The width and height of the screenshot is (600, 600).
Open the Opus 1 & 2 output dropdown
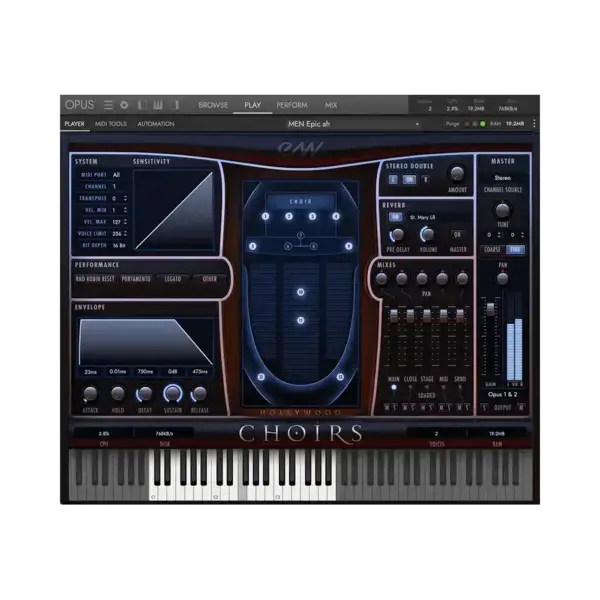point(502,395)
